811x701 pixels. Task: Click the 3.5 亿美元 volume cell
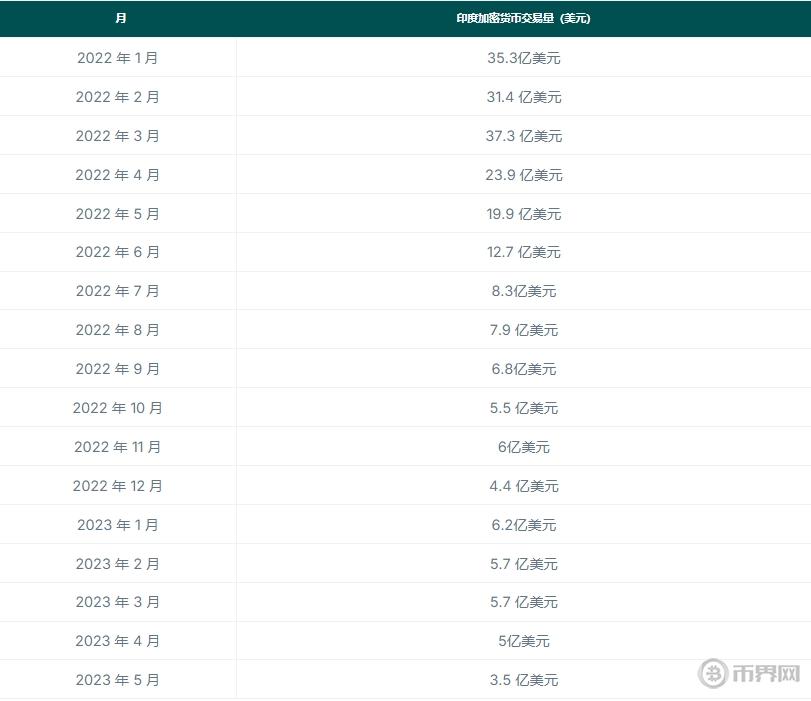(x=524, y=680)
